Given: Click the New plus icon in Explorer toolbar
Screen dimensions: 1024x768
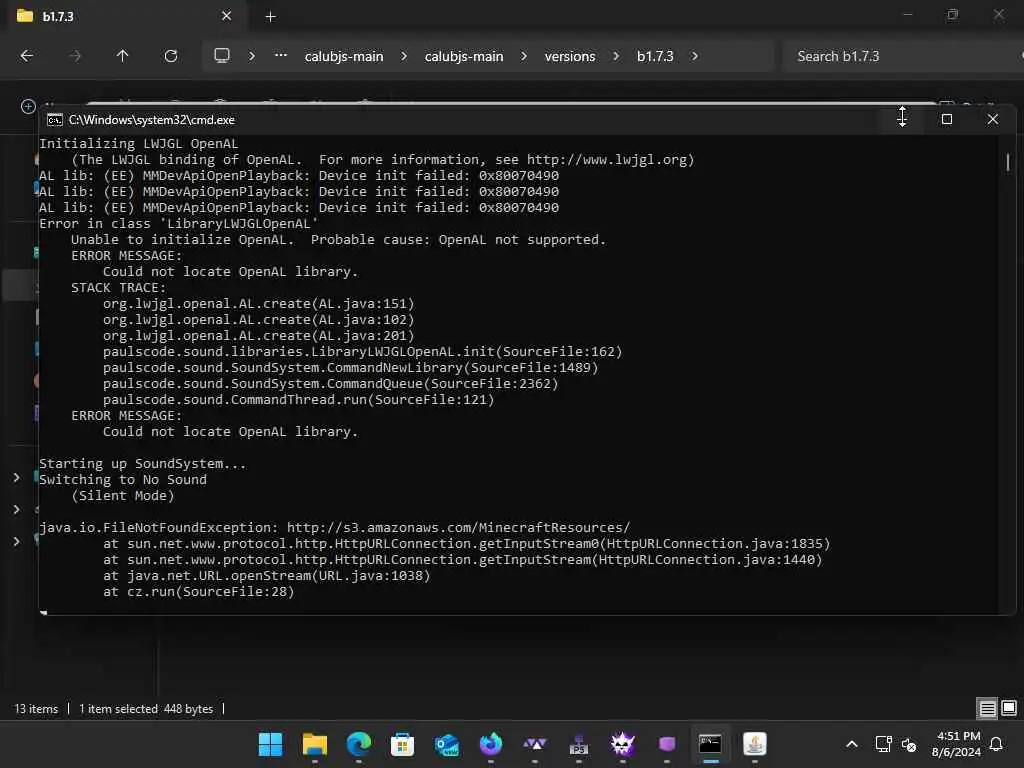Looking at the screenshot, I should 28,106.
